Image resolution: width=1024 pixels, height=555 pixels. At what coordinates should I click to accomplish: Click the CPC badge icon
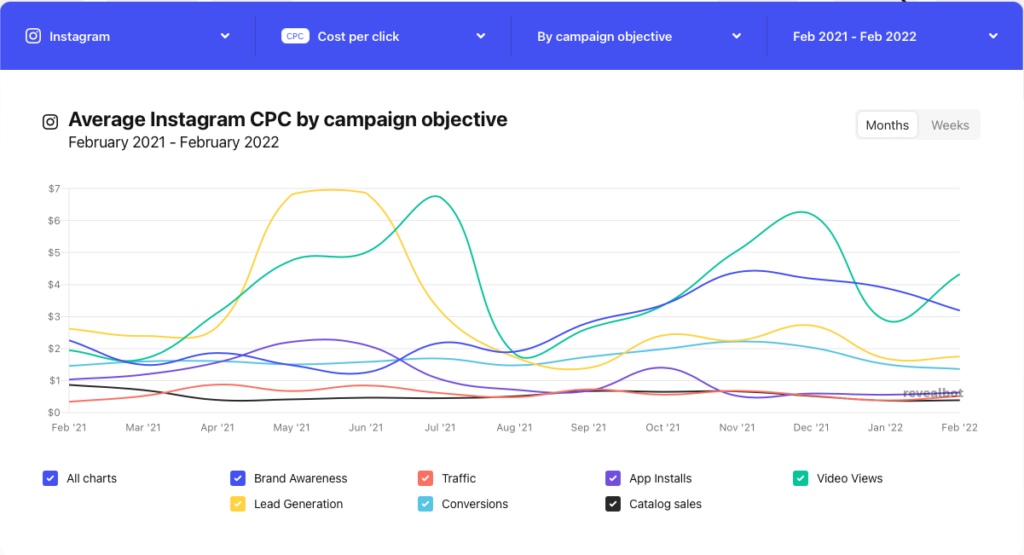(295, 36)
